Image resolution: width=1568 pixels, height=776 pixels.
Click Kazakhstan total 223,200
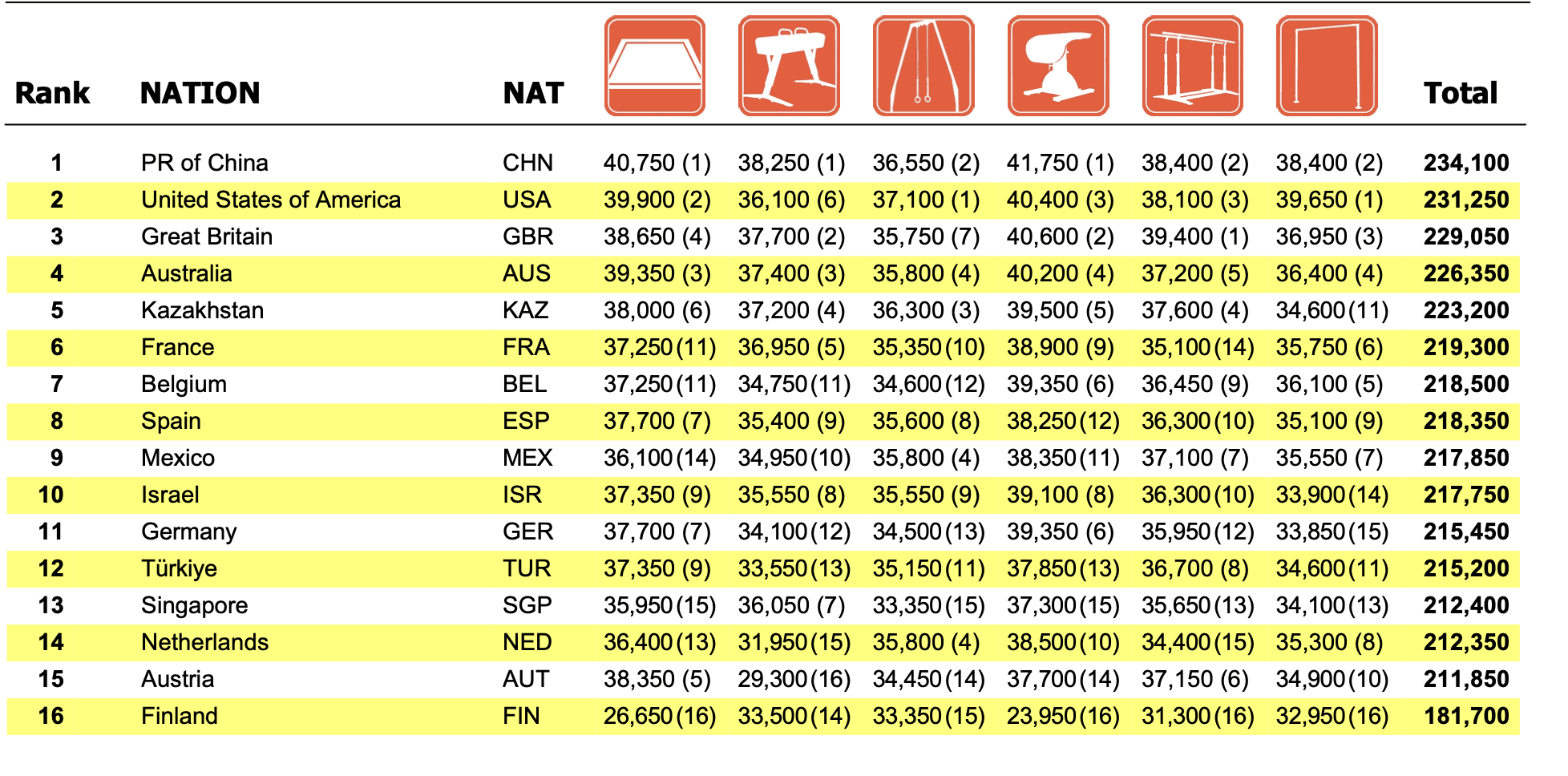[1466, 310]
